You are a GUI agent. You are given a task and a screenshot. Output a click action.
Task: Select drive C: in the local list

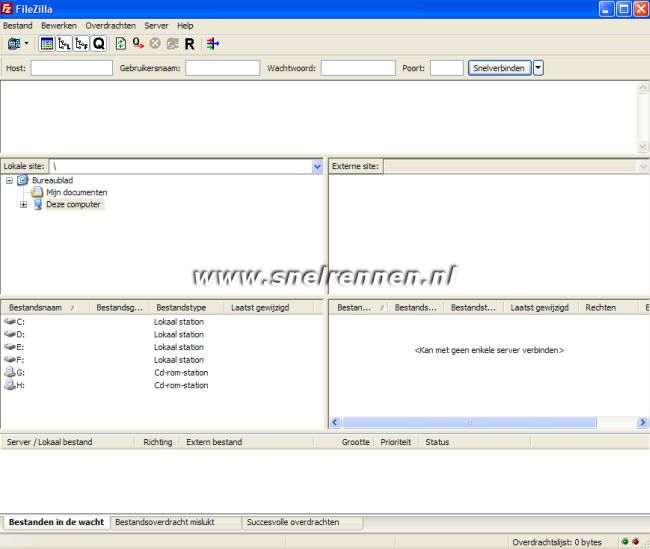tap(15, 322)
